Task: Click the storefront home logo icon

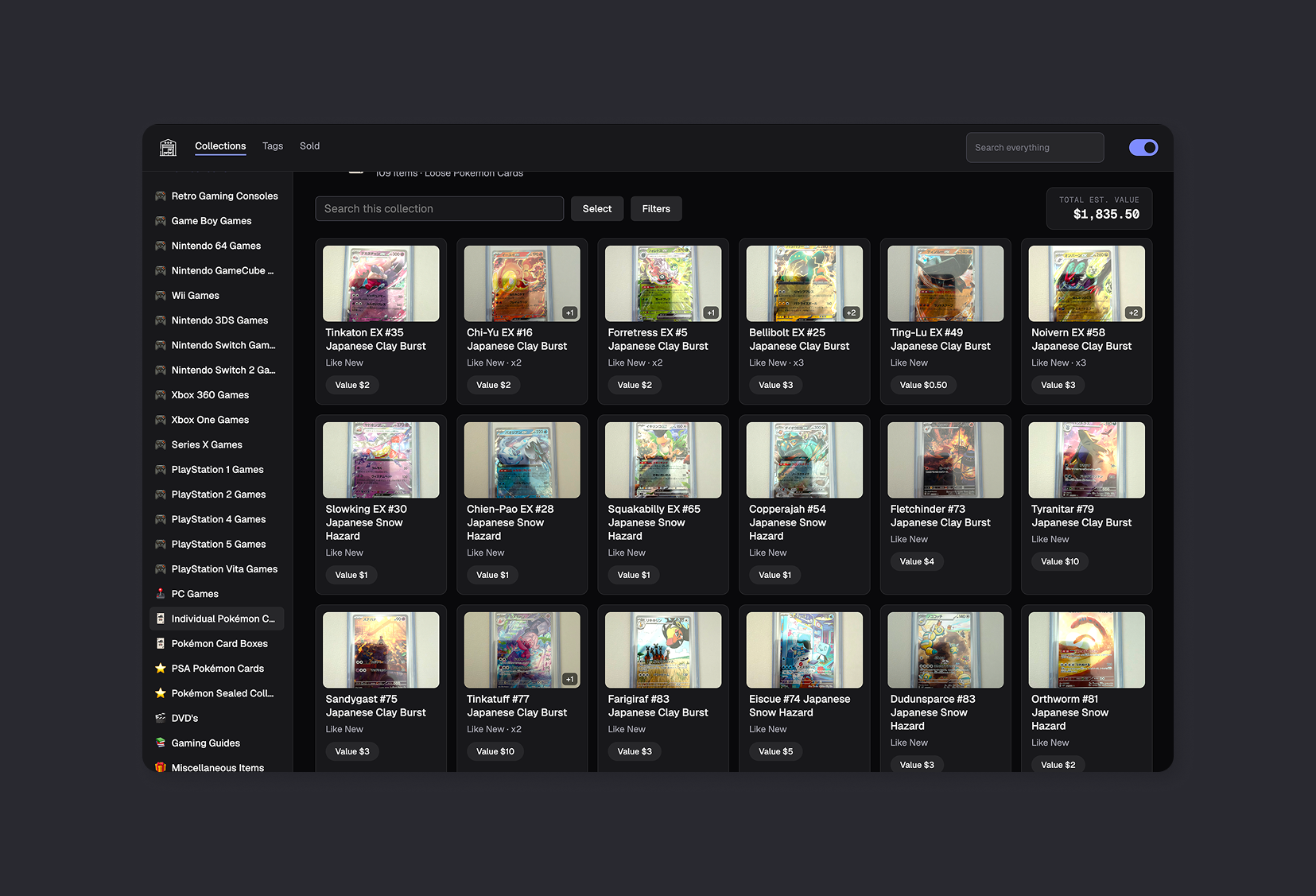Action: pyautogui.click(x=168, y=147)
